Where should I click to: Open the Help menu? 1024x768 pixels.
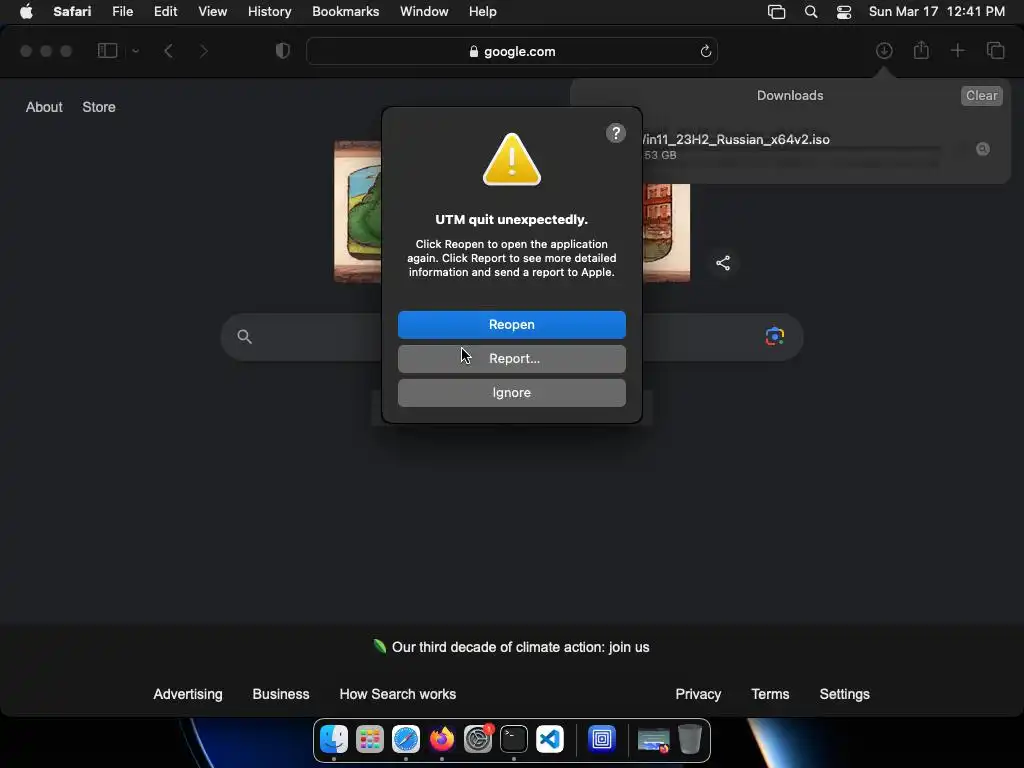(x=483, y=12)
